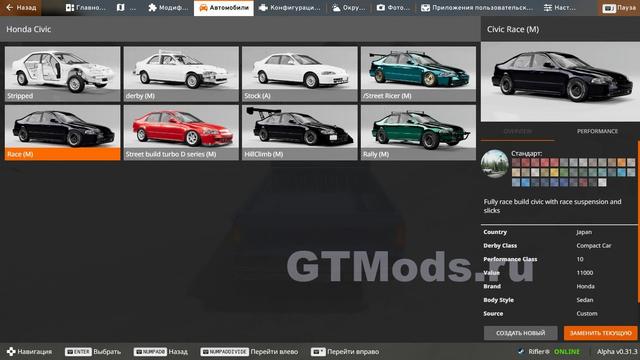Pick the yellow paint color swatch
Screen dimensions: 640x360
554,173
